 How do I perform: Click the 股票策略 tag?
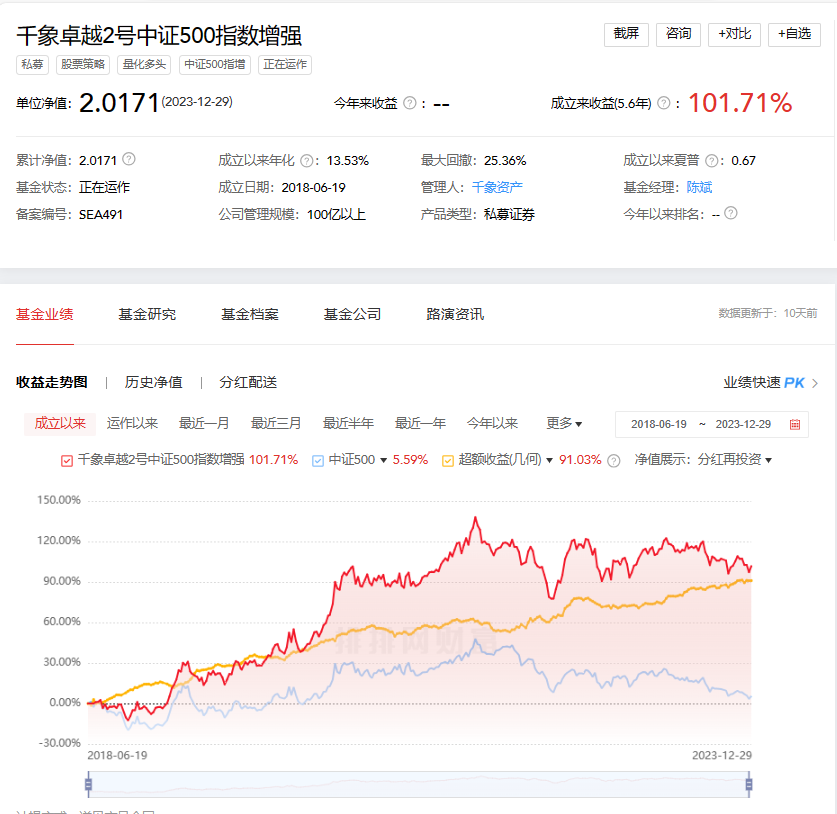tap(83, 65)
